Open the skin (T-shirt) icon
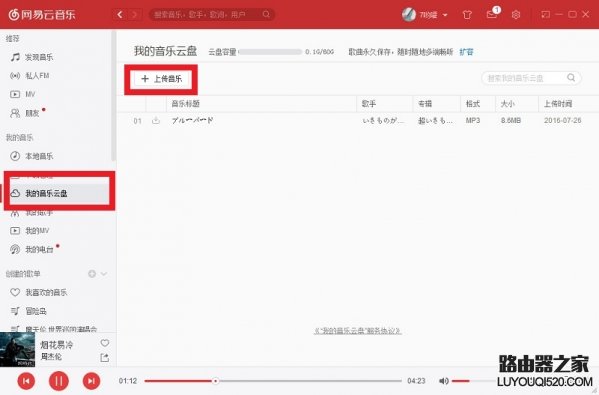The height and width of the screenshot is (395, 599). [467, 15]
